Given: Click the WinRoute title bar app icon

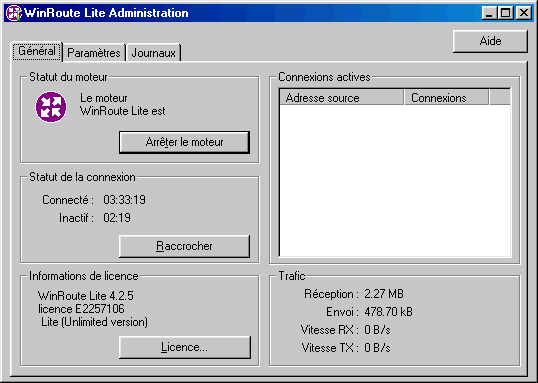Looking at the screenshot, I should [x=14, y=13].
